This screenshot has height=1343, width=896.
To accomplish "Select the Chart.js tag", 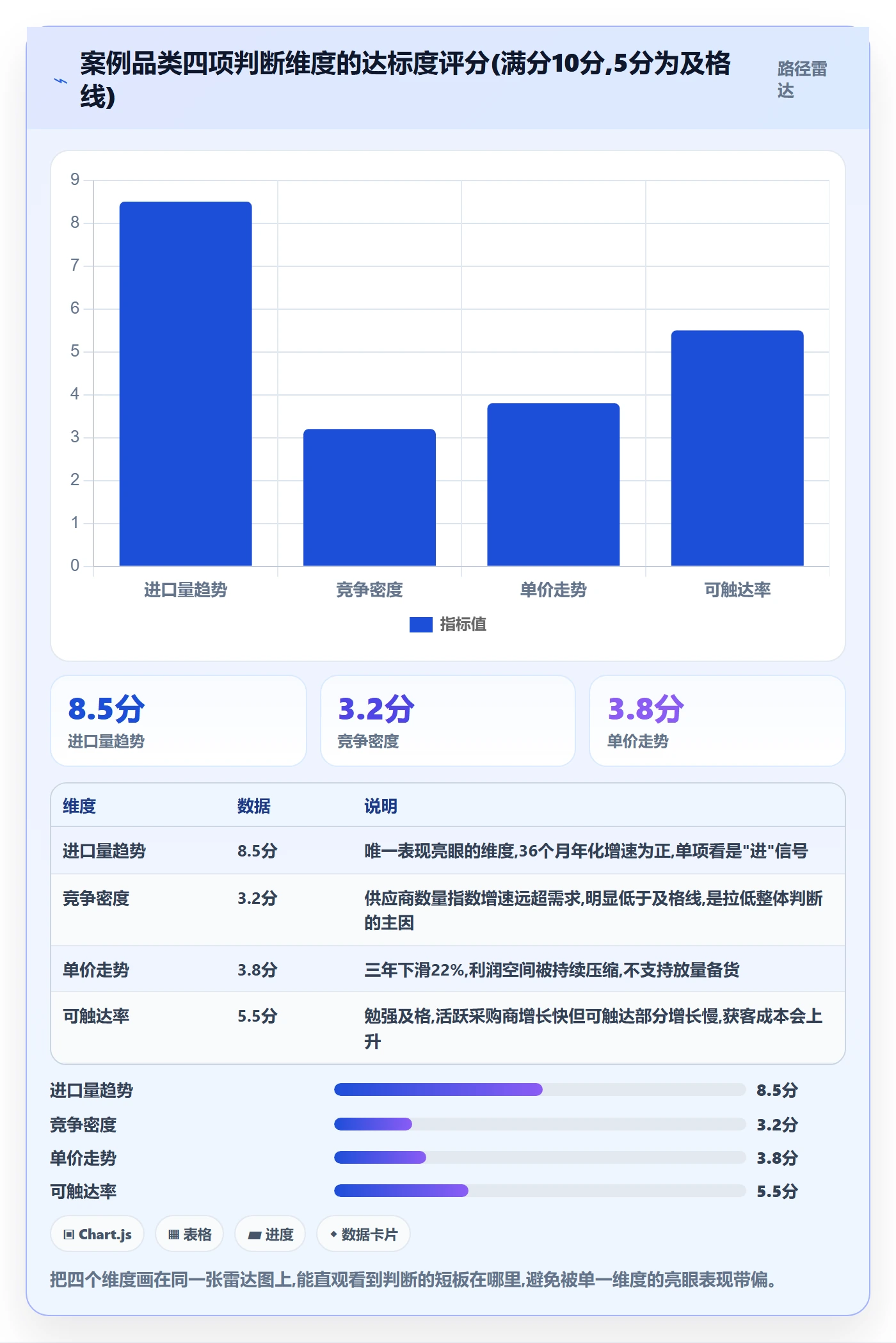I will [97, 1234].
